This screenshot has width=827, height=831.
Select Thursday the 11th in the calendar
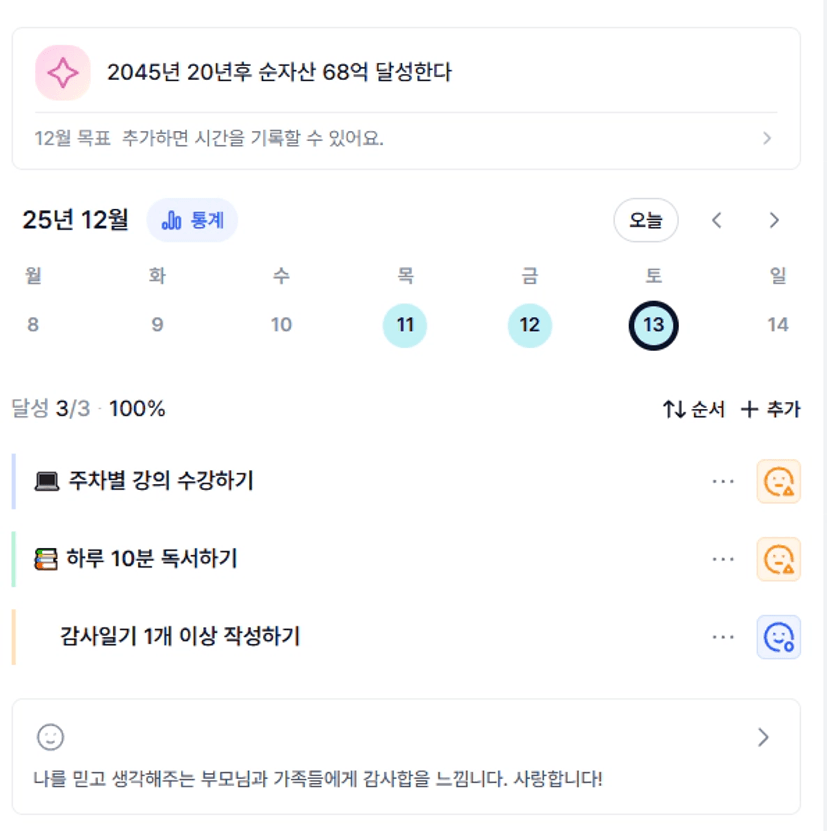pos(405,325)
